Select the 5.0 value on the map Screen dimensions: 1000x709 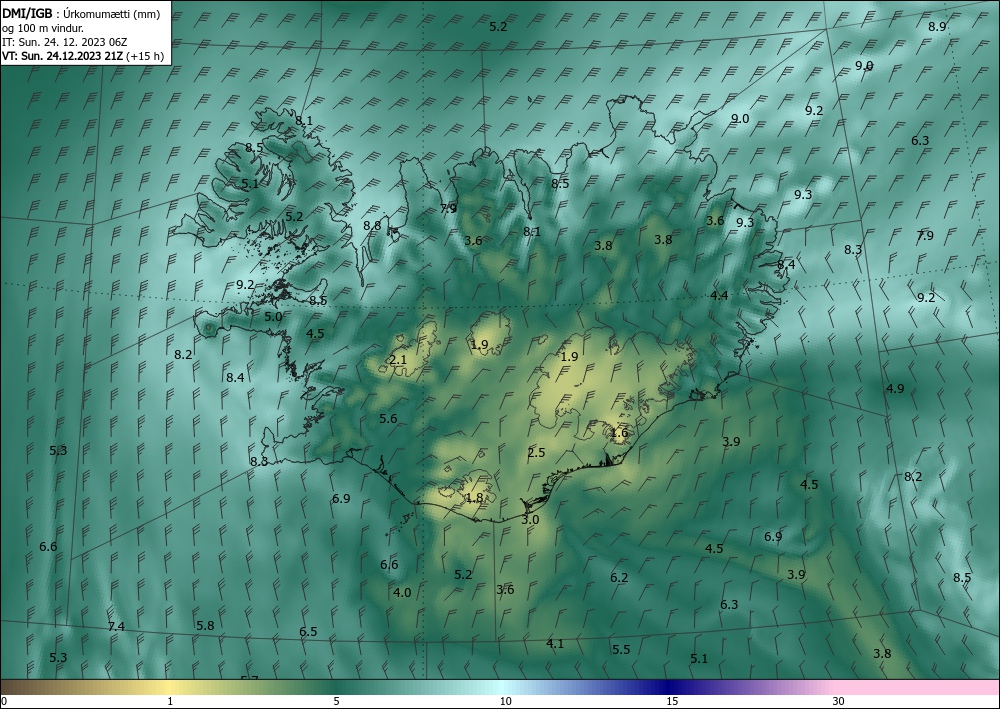point(273,316)
